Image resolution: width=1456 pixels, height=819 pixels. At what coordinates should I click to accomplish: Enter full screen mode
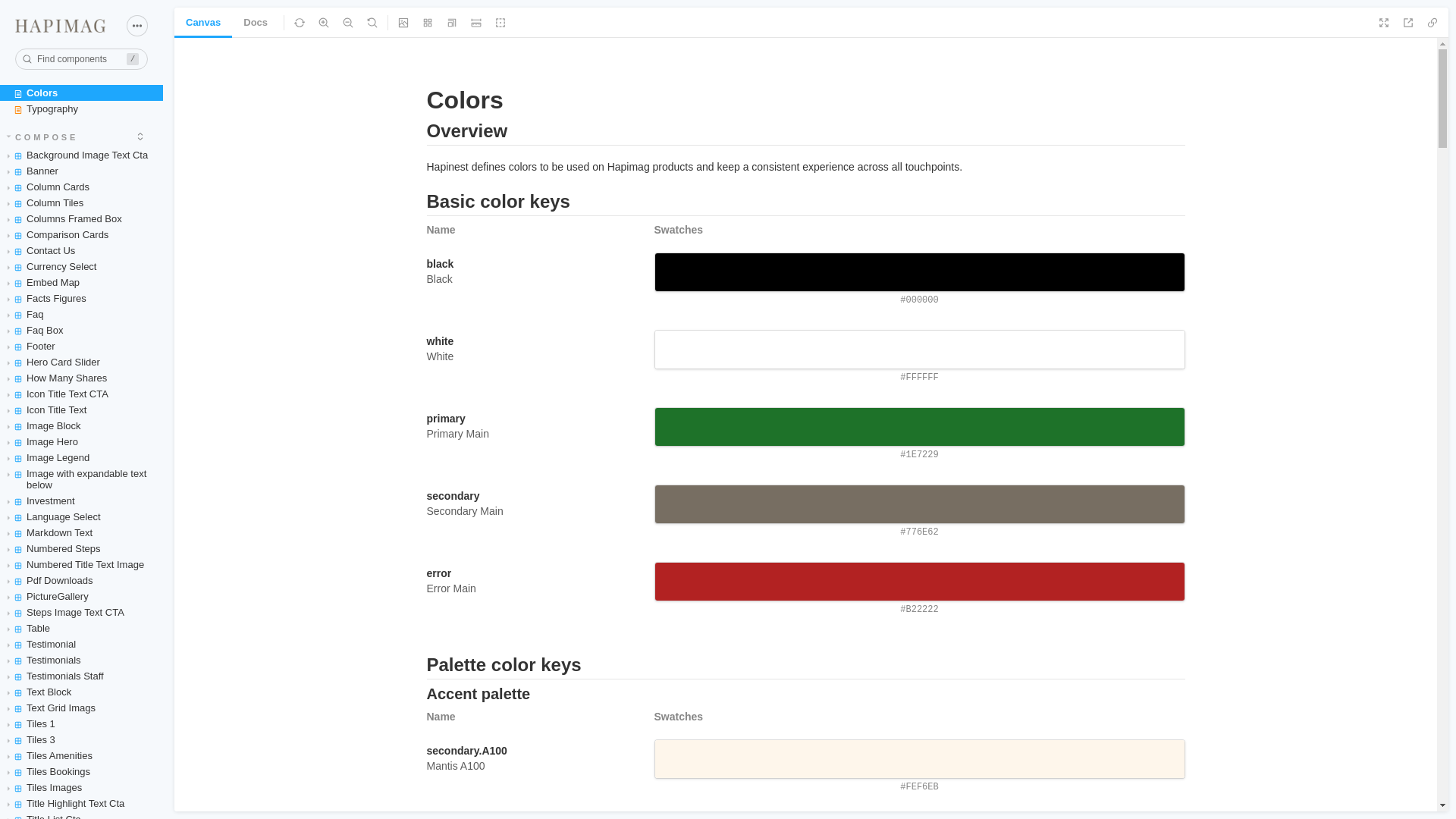(1384, 23)
